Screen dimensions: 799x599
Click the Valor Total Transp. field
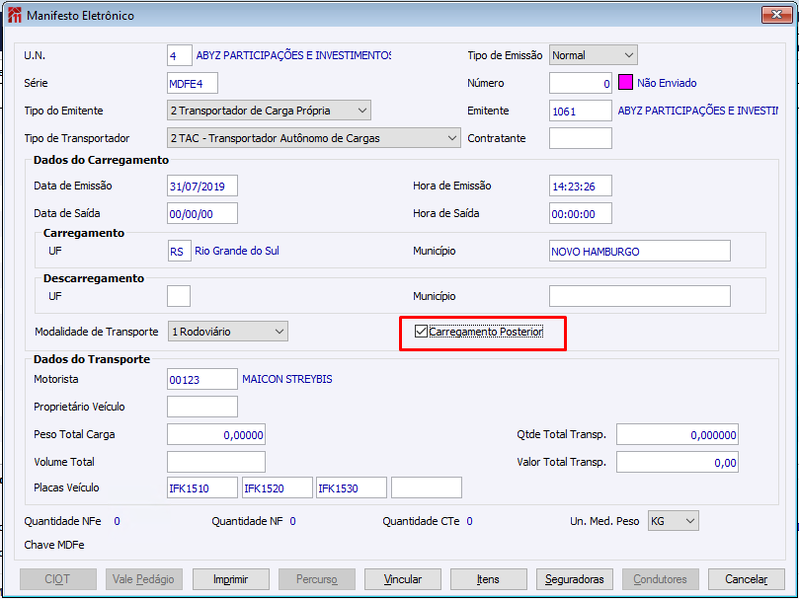[677, 462]
